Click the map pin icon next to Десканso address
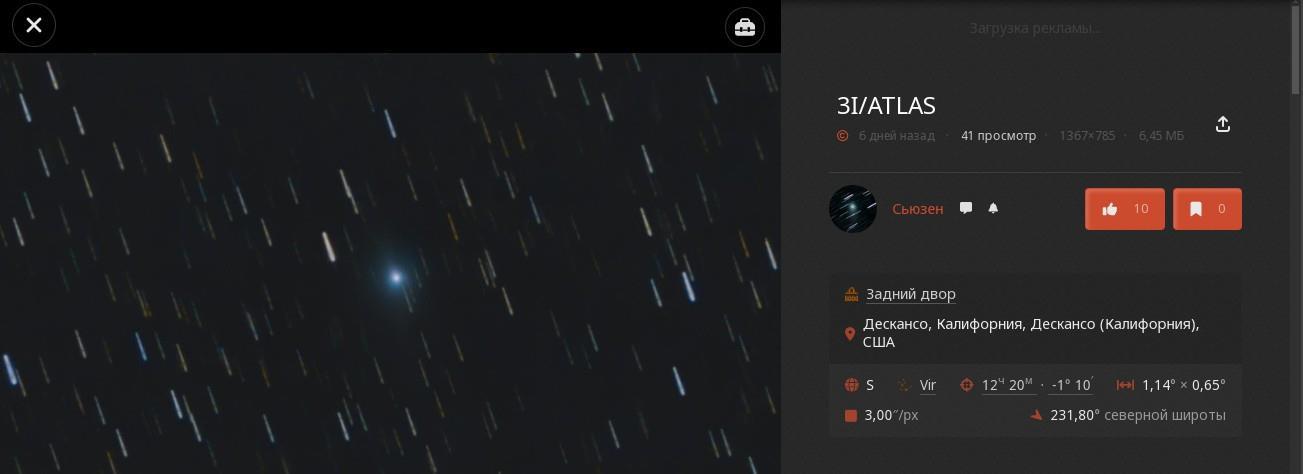The height and width of the screenshot is (474, 1303). [850, 334]
